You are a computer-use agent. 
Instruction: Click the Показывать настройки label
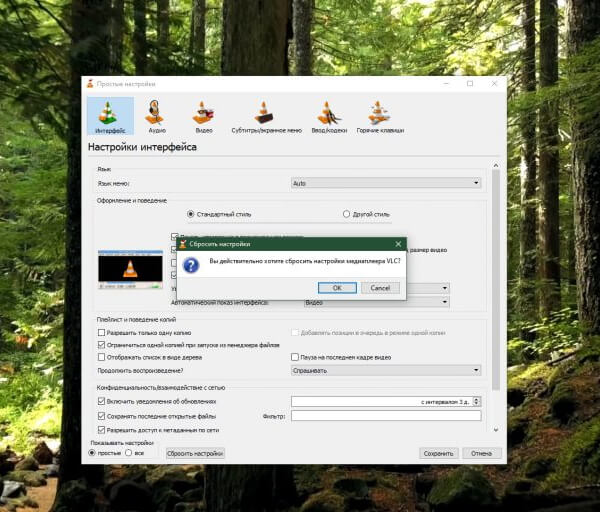click(x=122, y=443)
